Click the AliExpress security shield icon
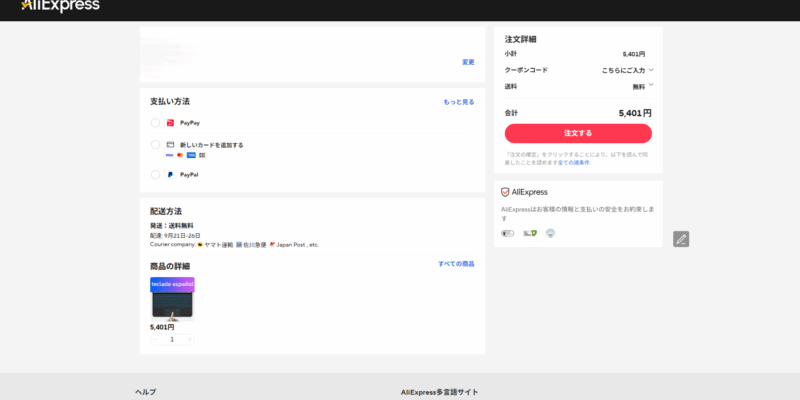Viewport: 800px width, 400px height. [x=506, y=192]
